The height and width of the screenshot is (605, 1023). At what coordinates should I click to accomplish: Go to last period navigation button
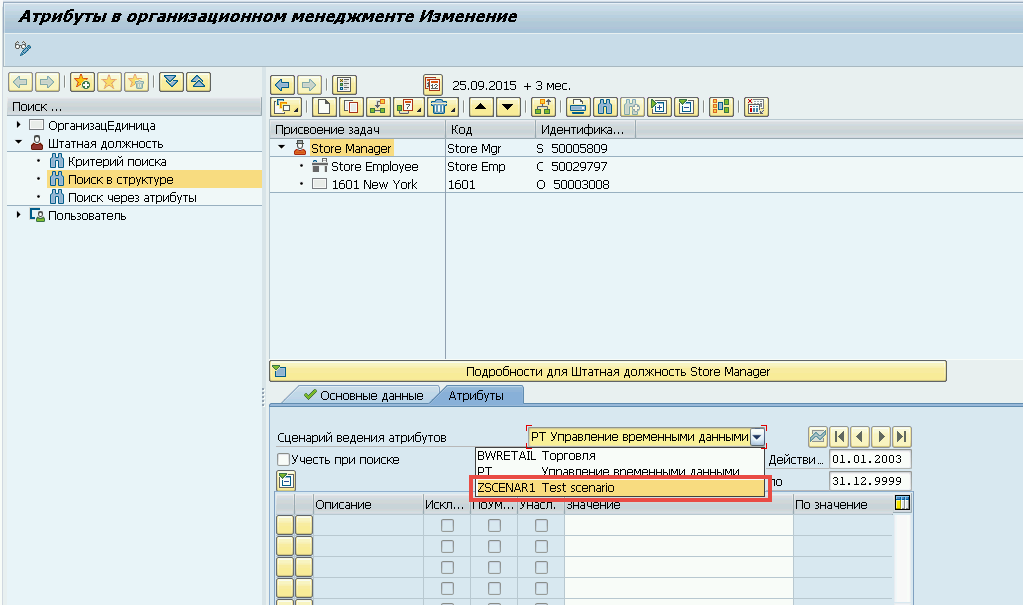pos(902,437)
